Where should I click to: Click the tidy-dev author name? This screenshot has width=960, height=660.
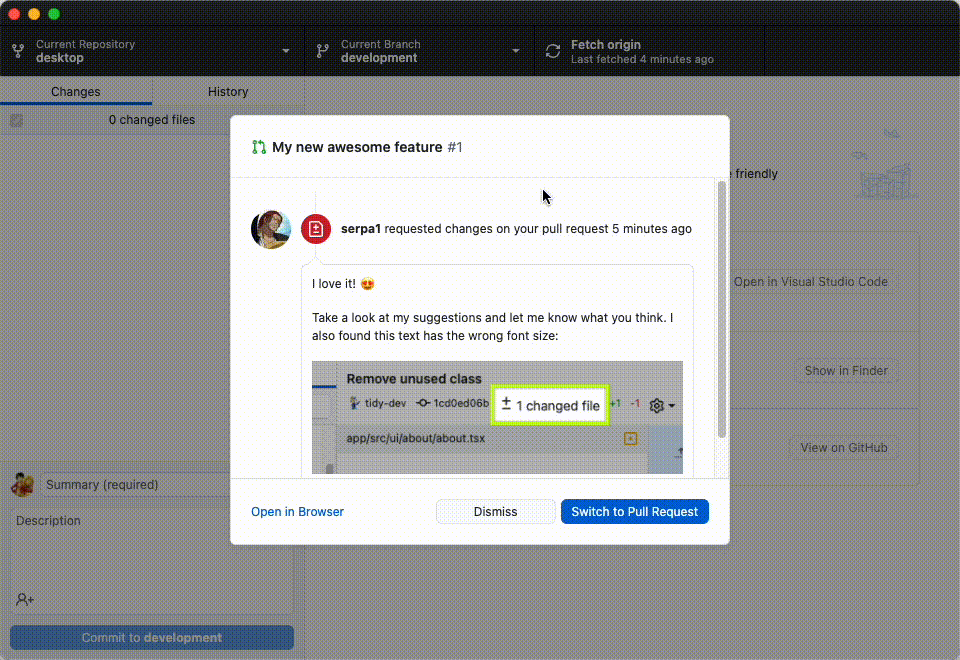tap(385, 403)
